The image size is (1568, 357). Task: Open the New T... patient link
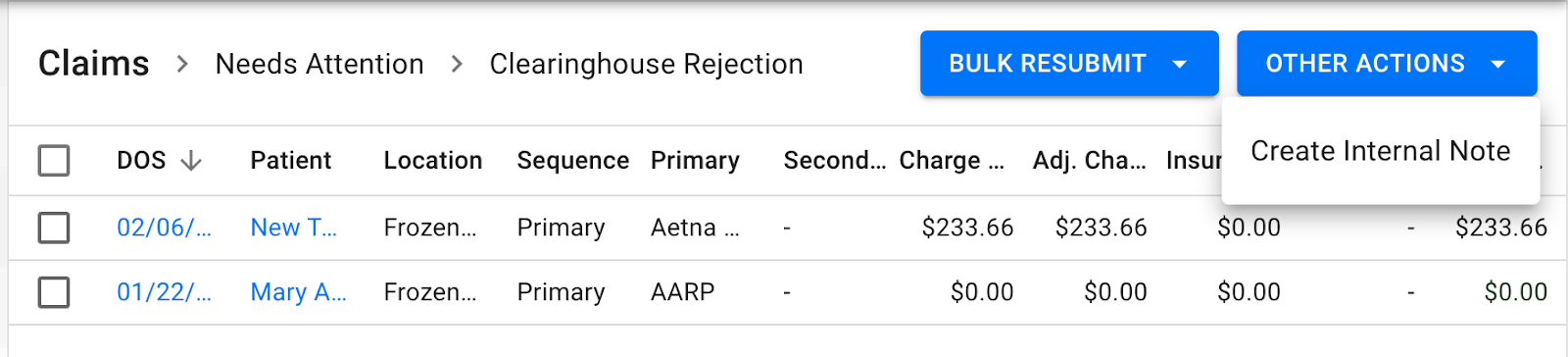[x=294, y=228]
